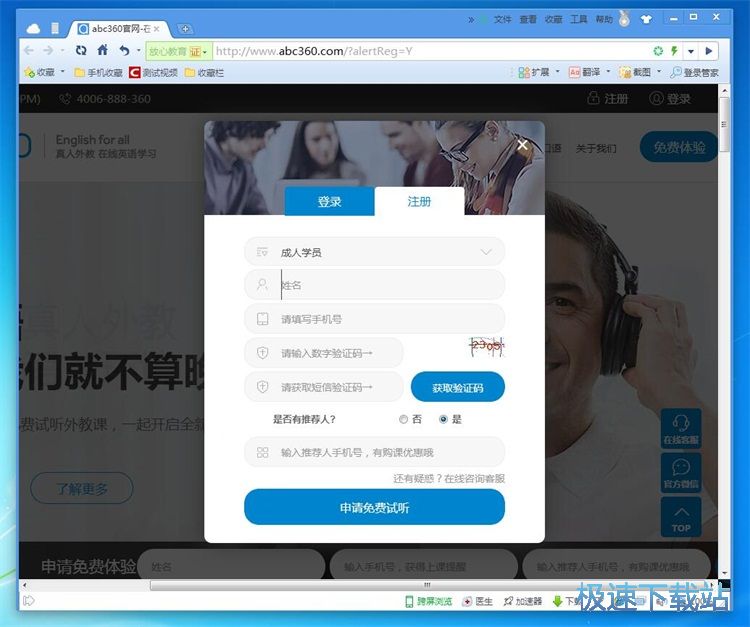Open the 查看 menu
This screenshot has height=627, width=750.
[x=528, y=19]
